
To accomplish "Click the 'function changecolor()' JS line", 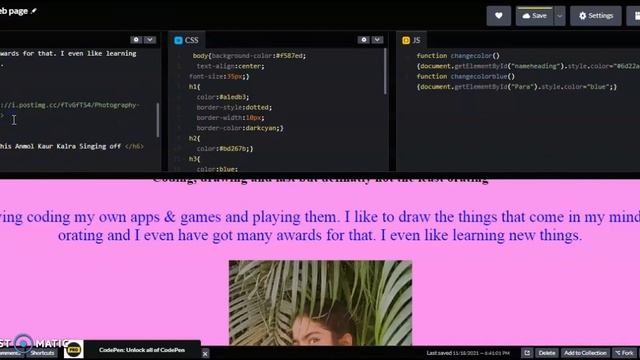I will pos(458,56).
